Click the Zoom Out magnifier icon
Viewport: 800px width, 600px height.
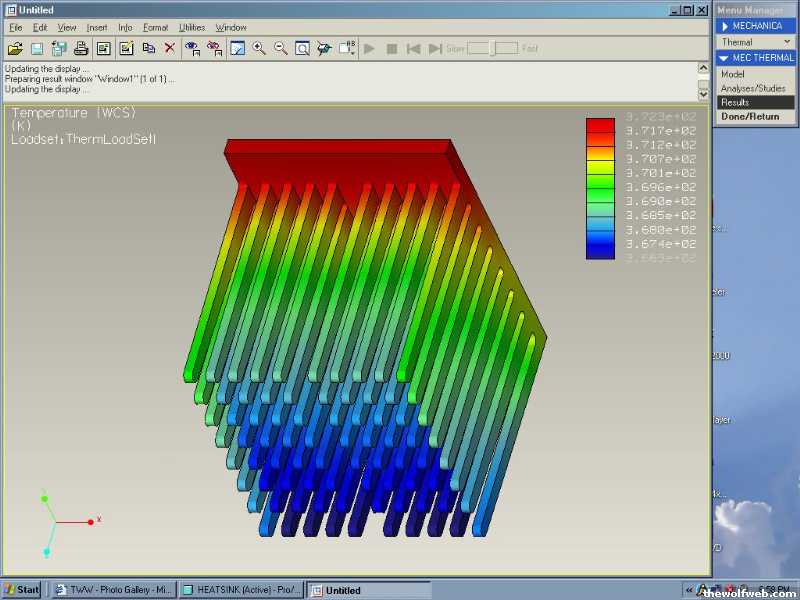281,48
